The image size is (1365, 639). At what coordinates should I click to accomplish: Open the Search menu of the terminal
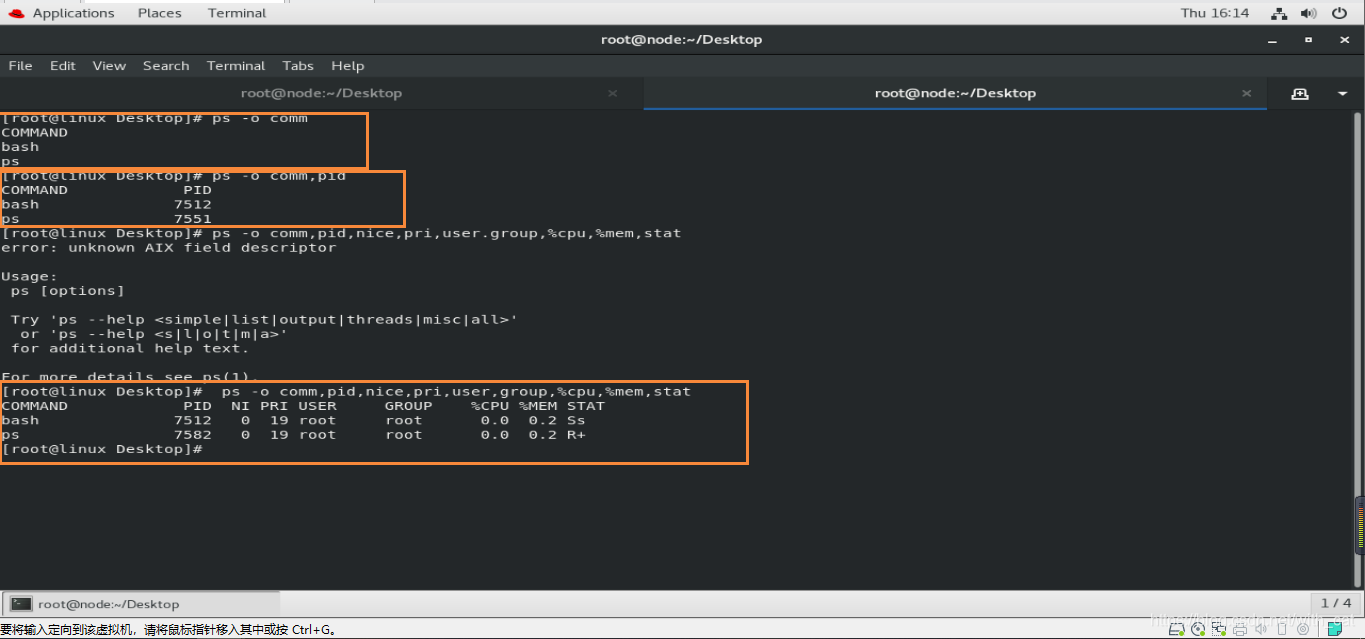click(166, 66)
